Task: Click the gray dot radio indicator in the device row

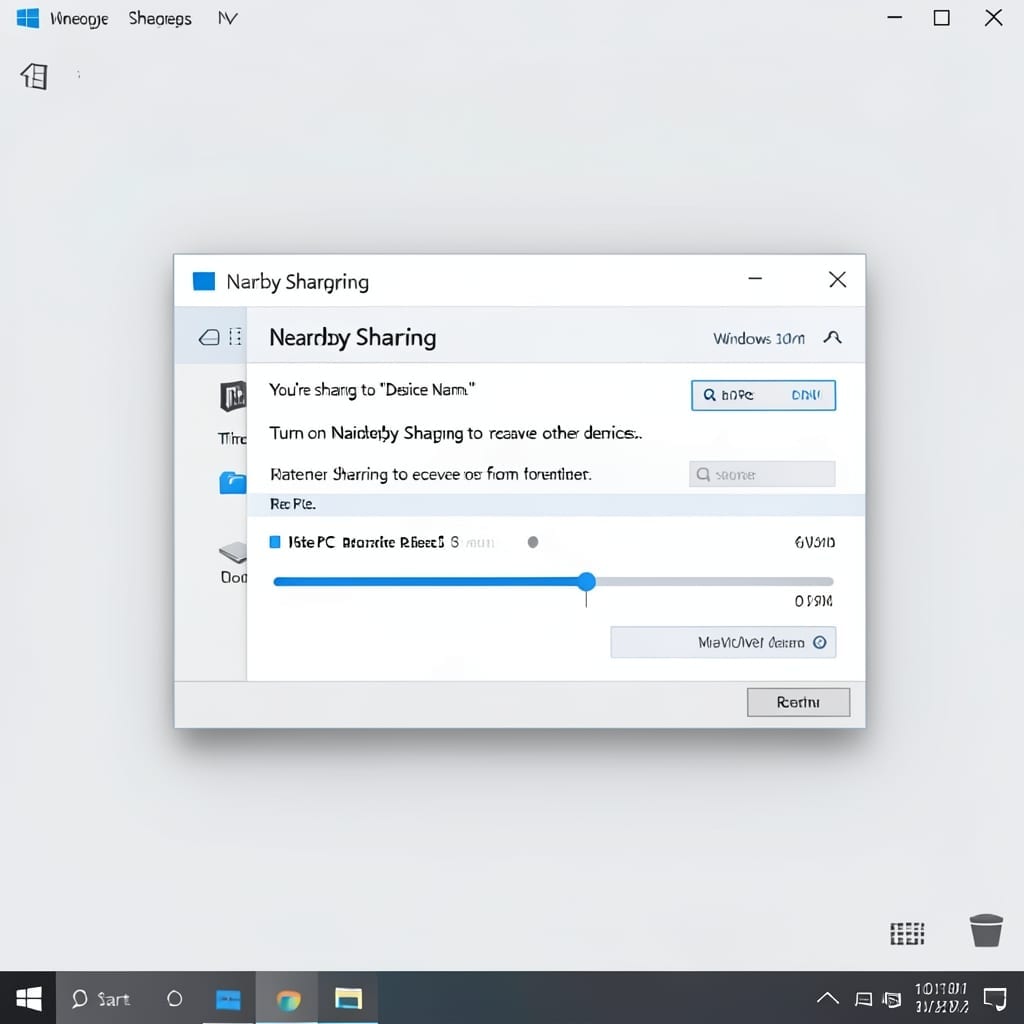Action: tap(533, 542)
